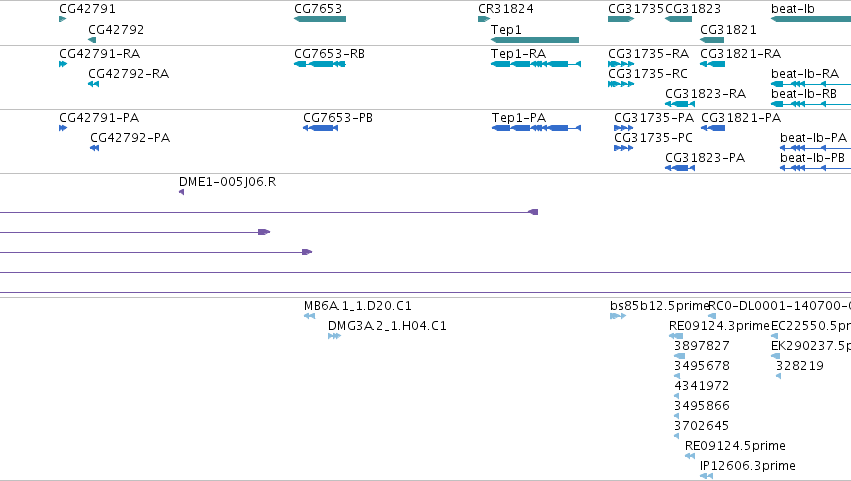Image resolution: width=851 pixels, height=481 pixels.
Task: Click the EC22550.5prime EST label
Action: [811, 325]
